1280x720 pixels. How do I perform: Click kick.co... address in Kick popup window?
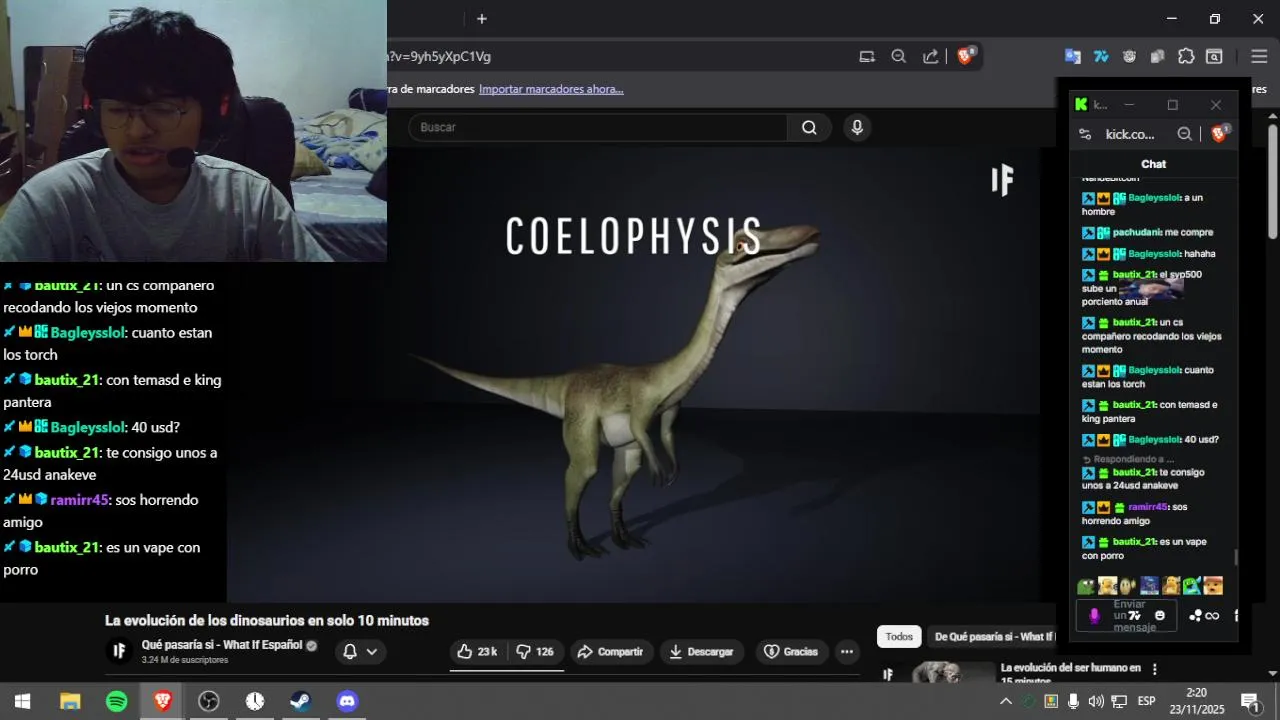tap(1130, 134)
